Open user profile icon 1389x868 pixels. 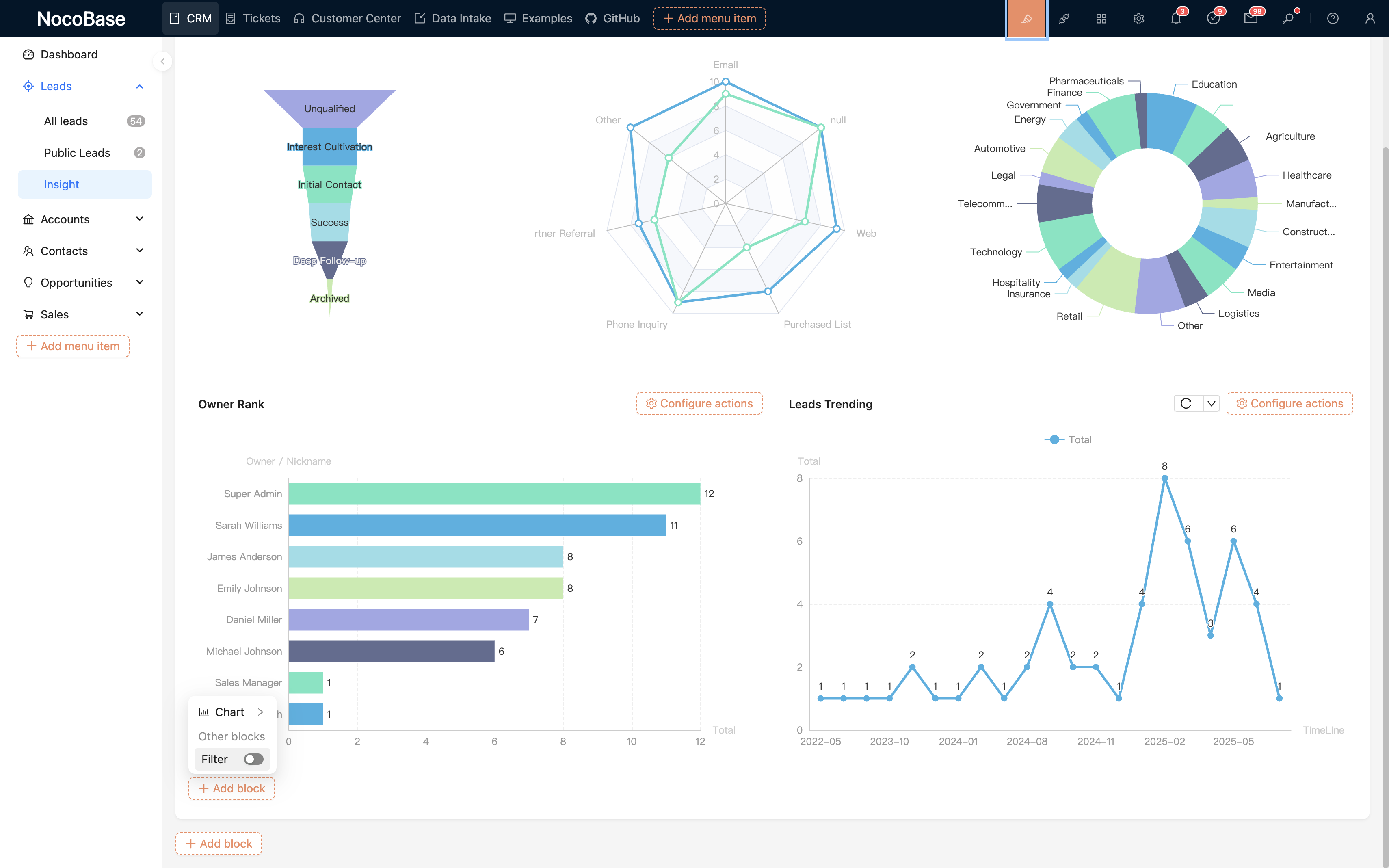(1370, 18)
